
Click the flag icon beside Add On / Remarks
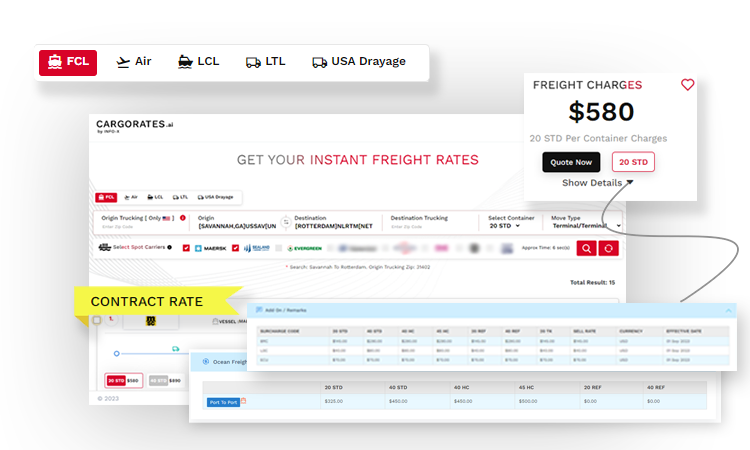pyautogui.click(x=259, y=310)
